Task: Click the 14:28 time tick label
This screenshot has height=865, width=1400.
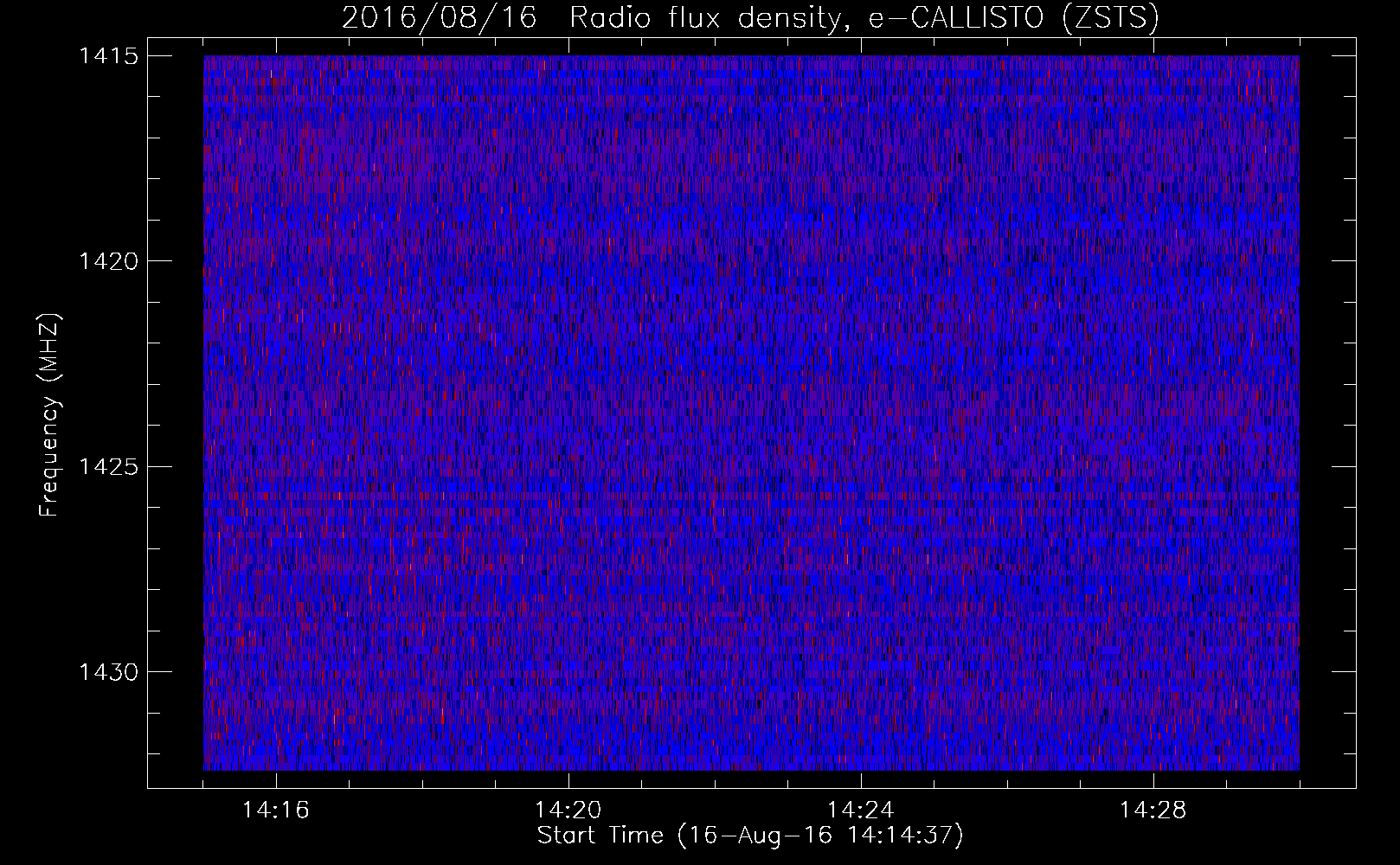Action: point(1153,811)
